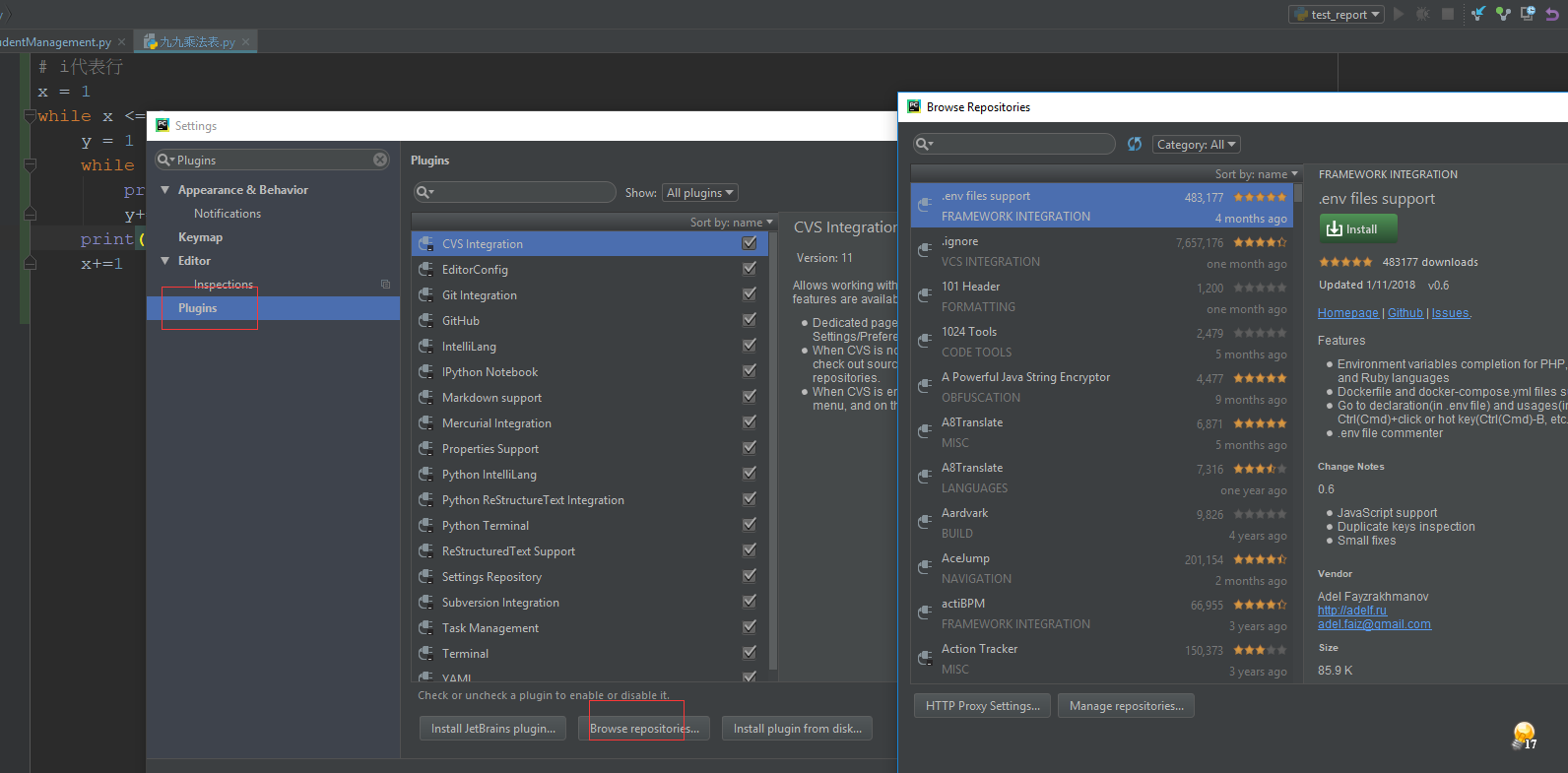The image size is (1568, 773).
Task: Select Inspections in the Settings tree
Action: coord(224,285)
